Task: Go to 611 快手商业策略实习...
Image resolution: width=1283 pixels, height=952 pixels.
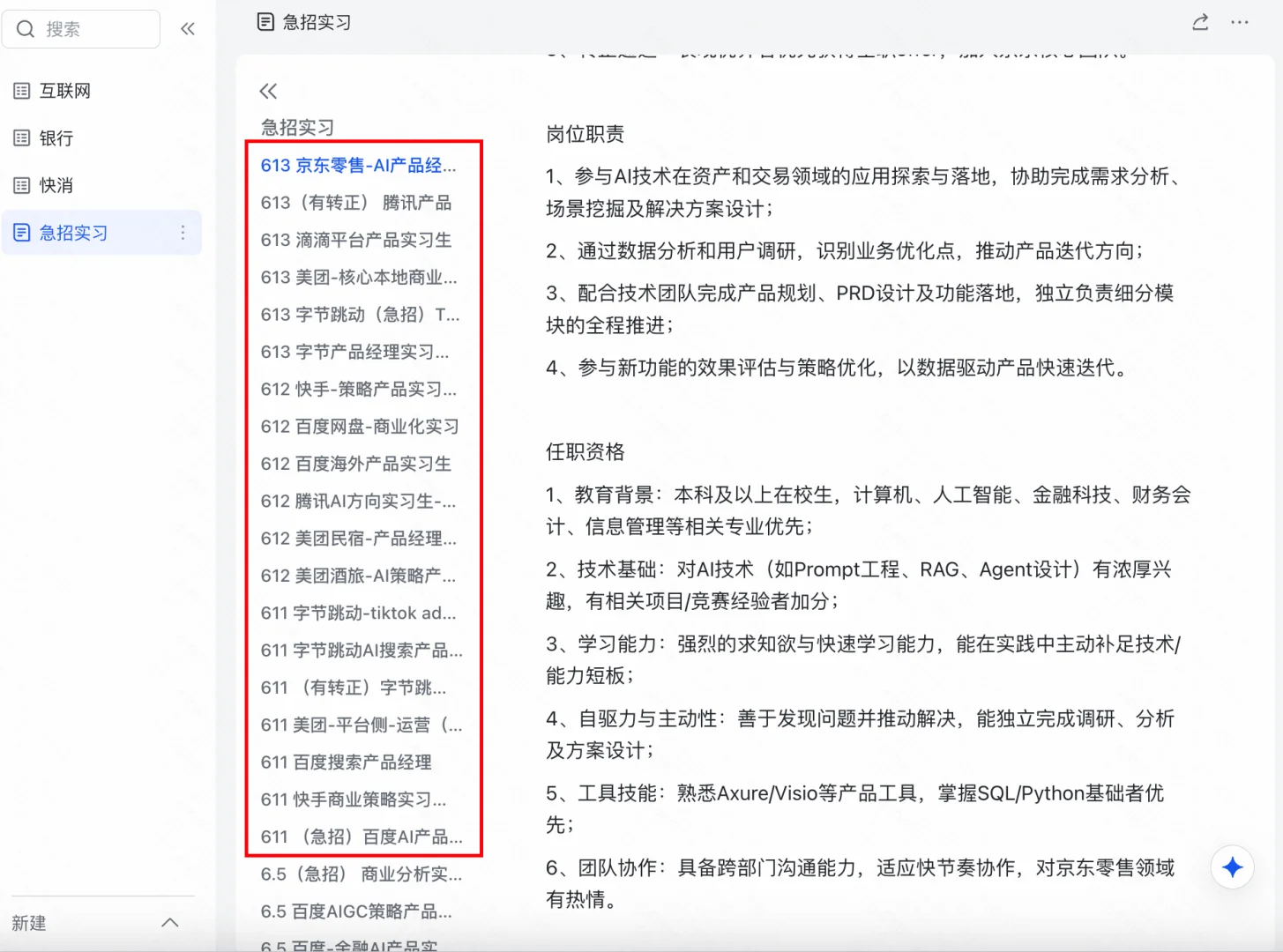Action: click(x=354, y=800)
